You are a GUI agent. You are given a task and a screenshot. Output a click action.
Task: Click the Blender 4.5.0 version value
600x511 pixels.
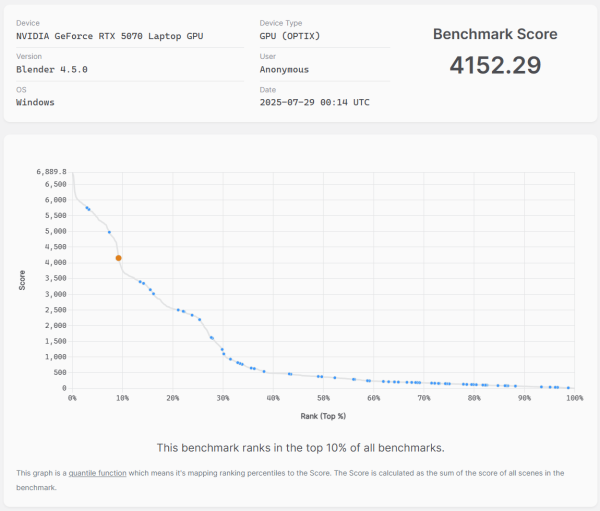52,69
